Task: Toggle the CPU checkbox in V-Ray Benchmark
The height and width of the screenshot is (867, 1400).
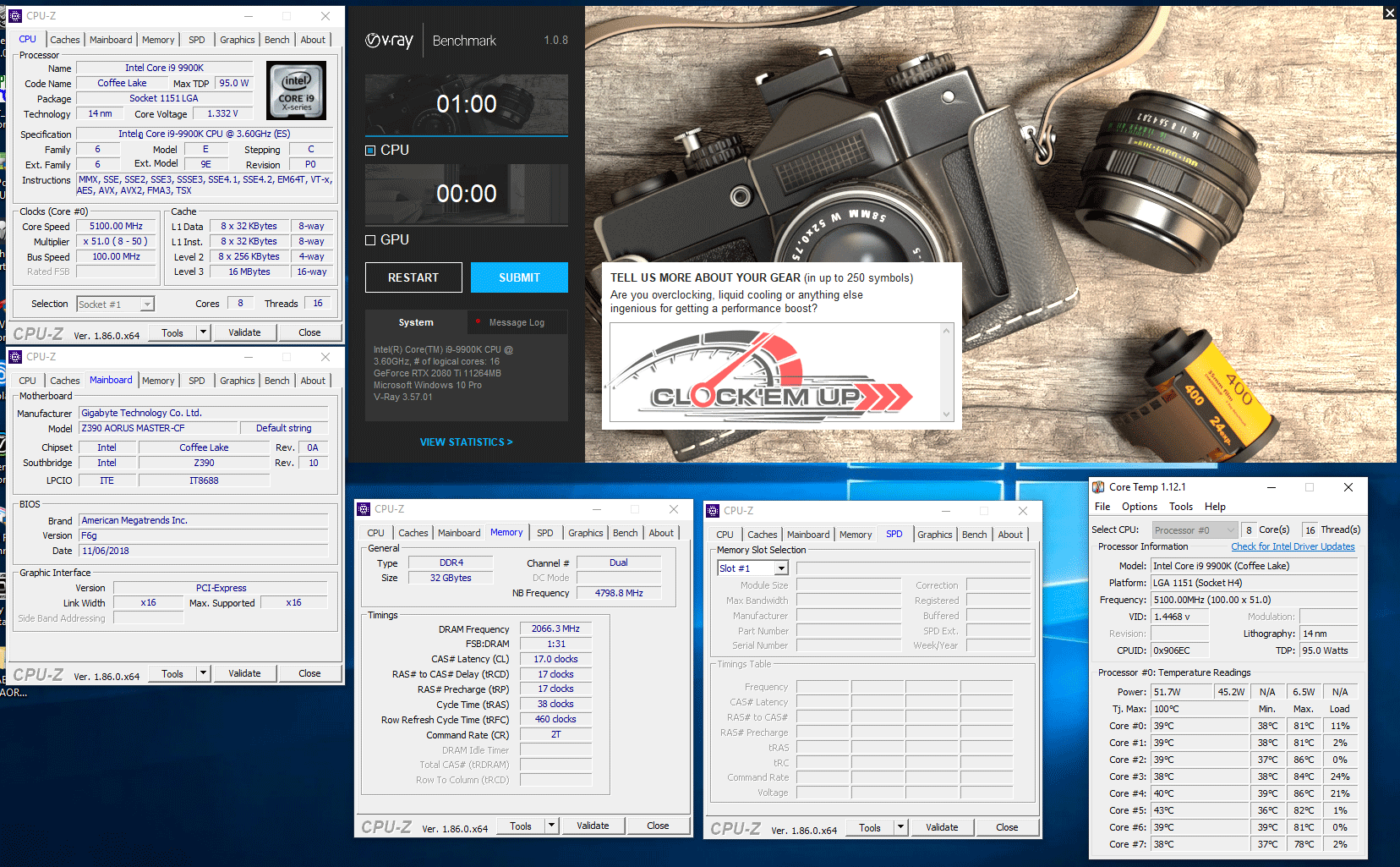Action: 370,151
